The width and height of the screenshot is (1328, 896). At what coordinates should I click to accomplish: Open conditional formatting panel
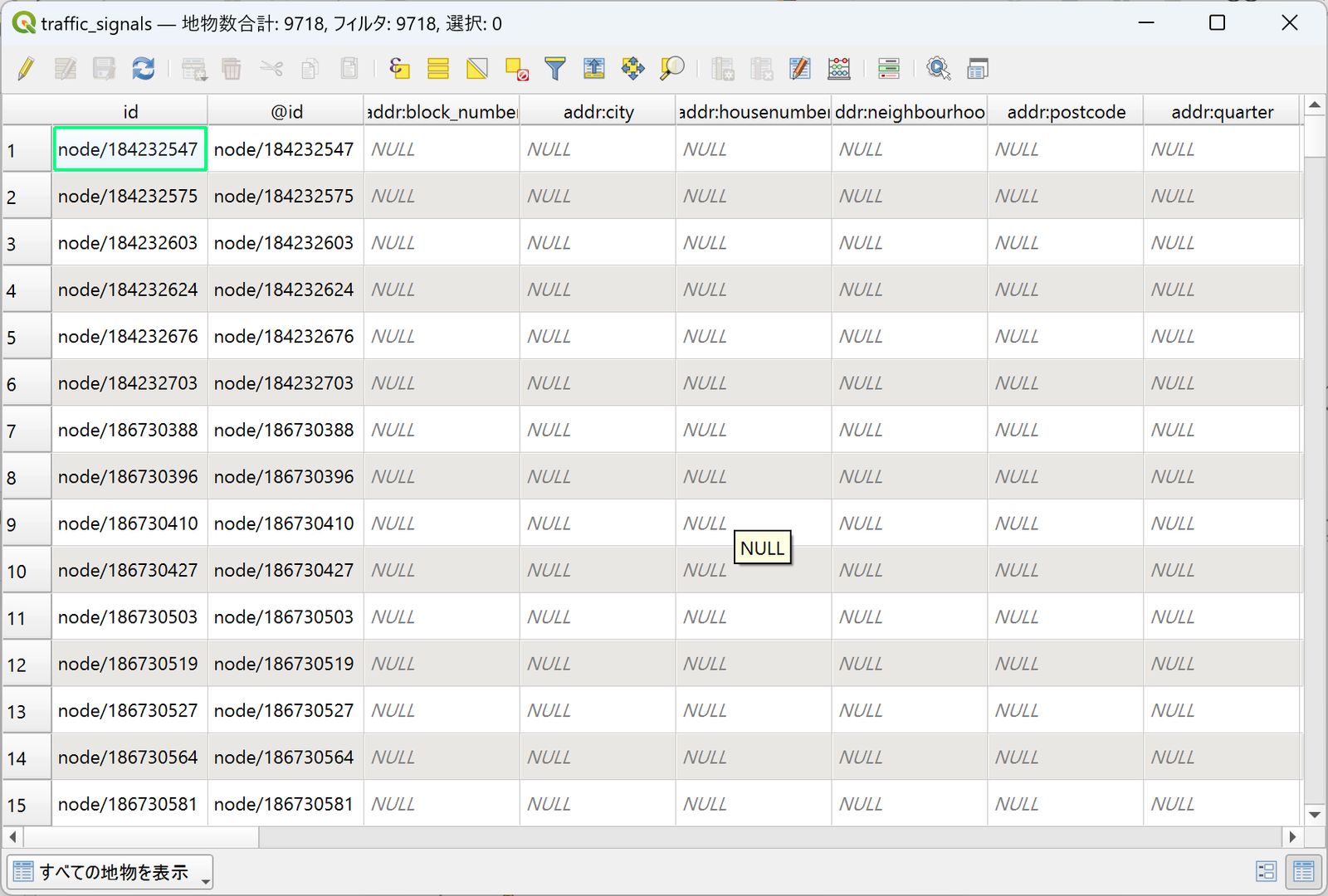click(x=889, y=69)
